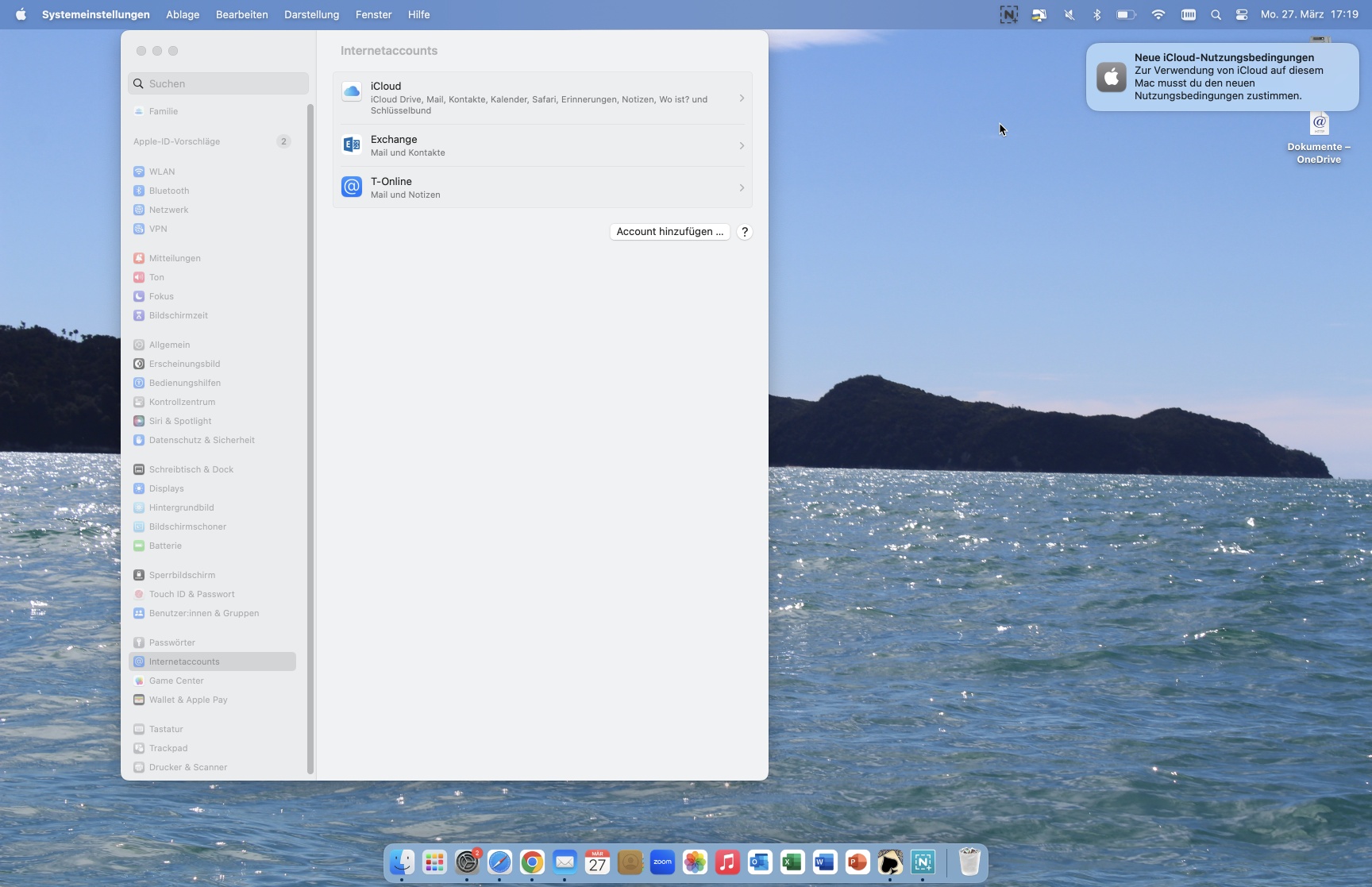1372x887 pixels.
Task: Open the Darstellung menu
Action: click(311, 14)
